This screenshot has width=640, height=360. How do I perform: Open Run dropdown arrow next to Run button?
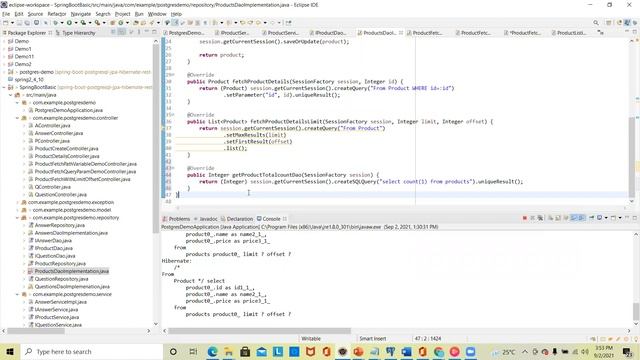coord(76,23)
